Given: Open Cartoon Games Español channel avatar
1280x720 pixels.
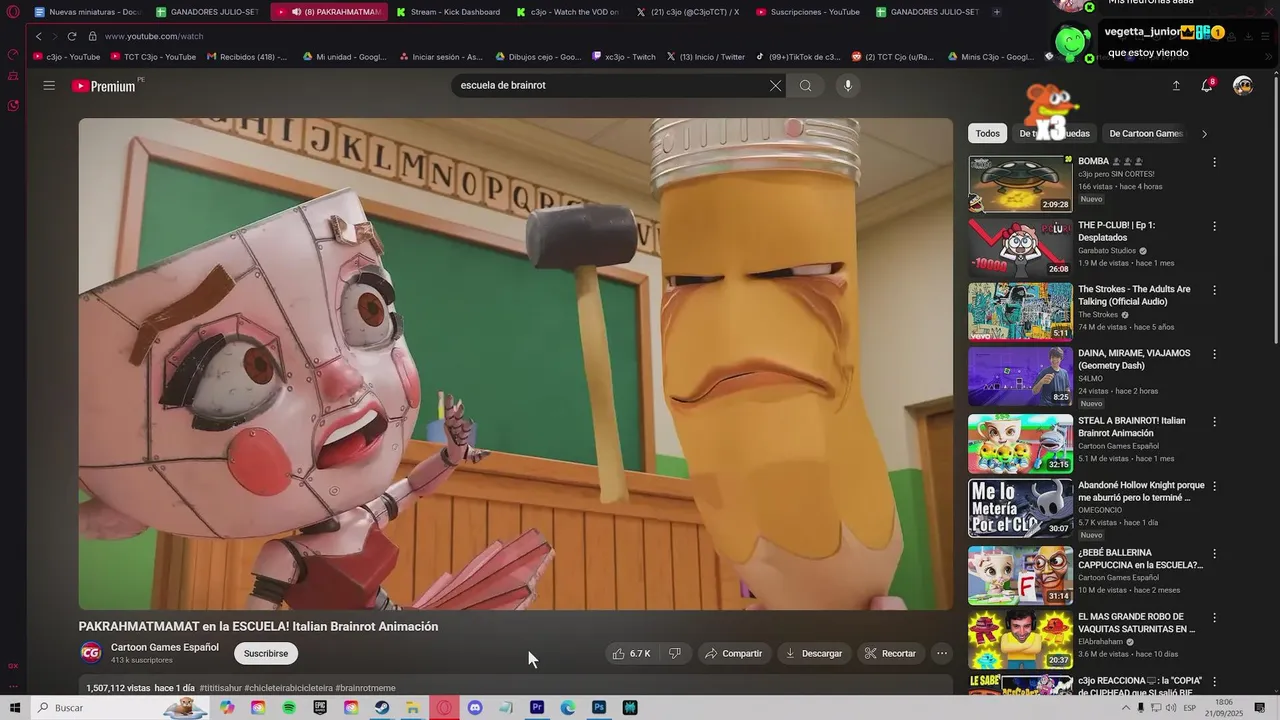Looking at the screenshot, I should click(90, 653).
